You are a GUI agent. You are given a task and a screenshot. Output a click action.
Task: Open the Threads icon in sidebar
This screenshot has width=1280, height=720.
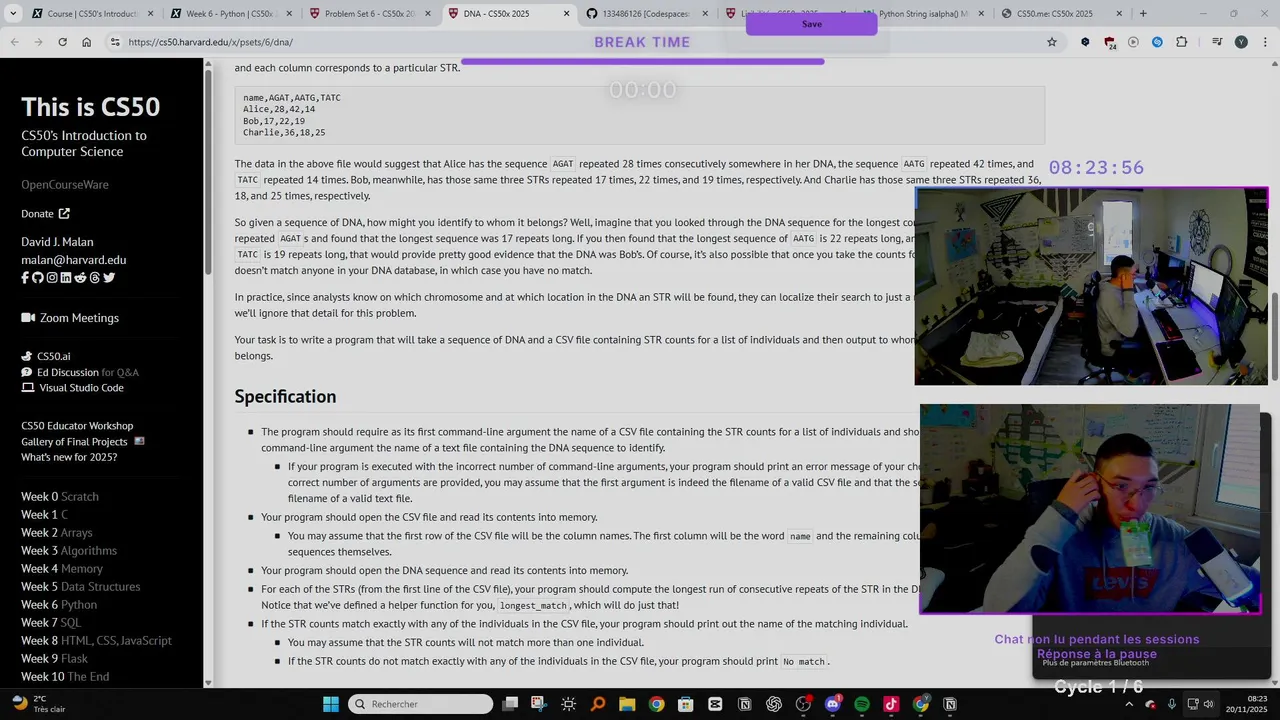94,277
